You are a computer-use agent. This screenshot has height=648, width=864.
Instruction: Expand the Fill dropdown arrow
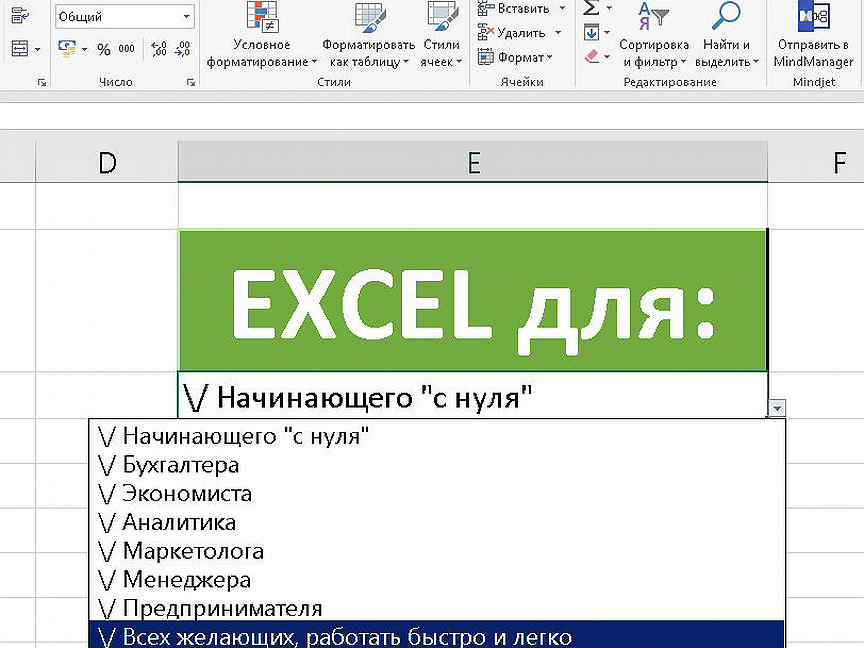[x=607, y=33]
